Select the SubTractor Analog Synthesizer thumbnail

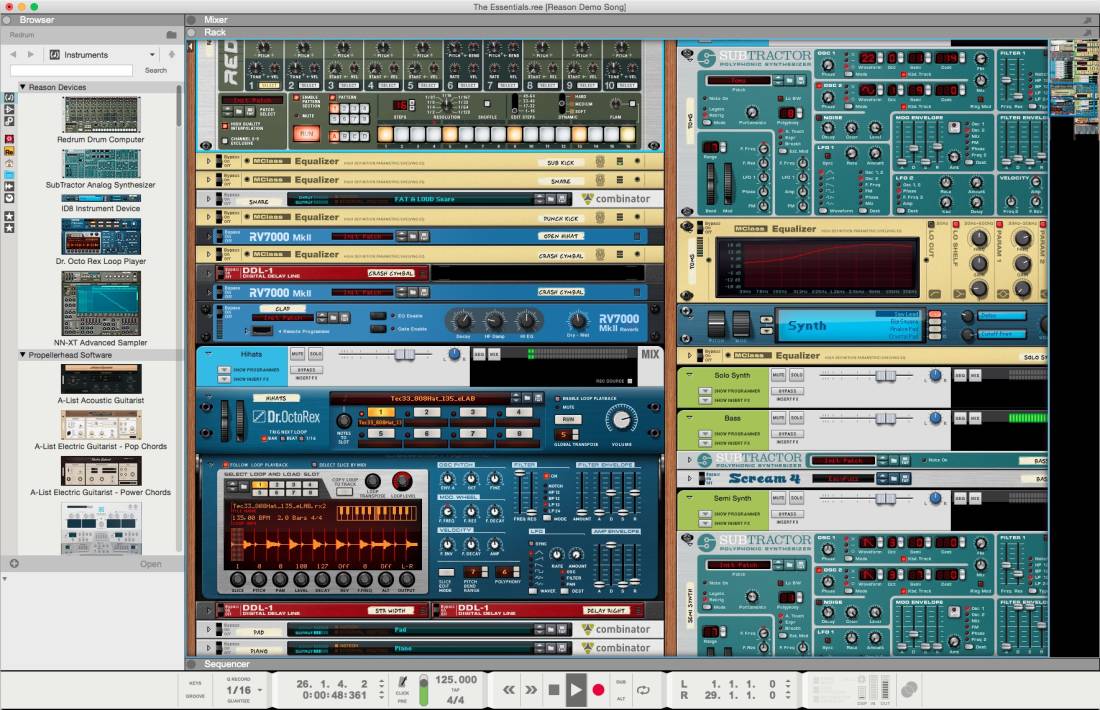click(x=101, y=164)
